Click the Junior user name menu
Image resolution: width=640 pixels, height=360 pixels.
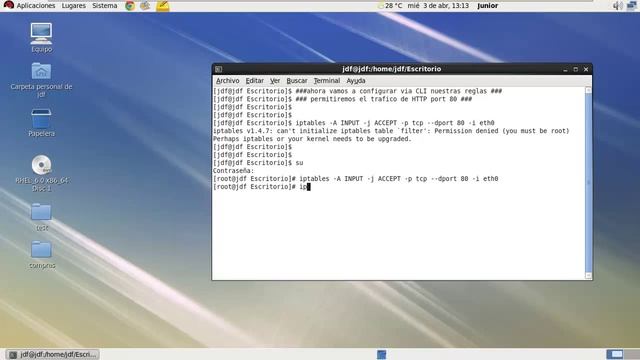pos(487,6)
